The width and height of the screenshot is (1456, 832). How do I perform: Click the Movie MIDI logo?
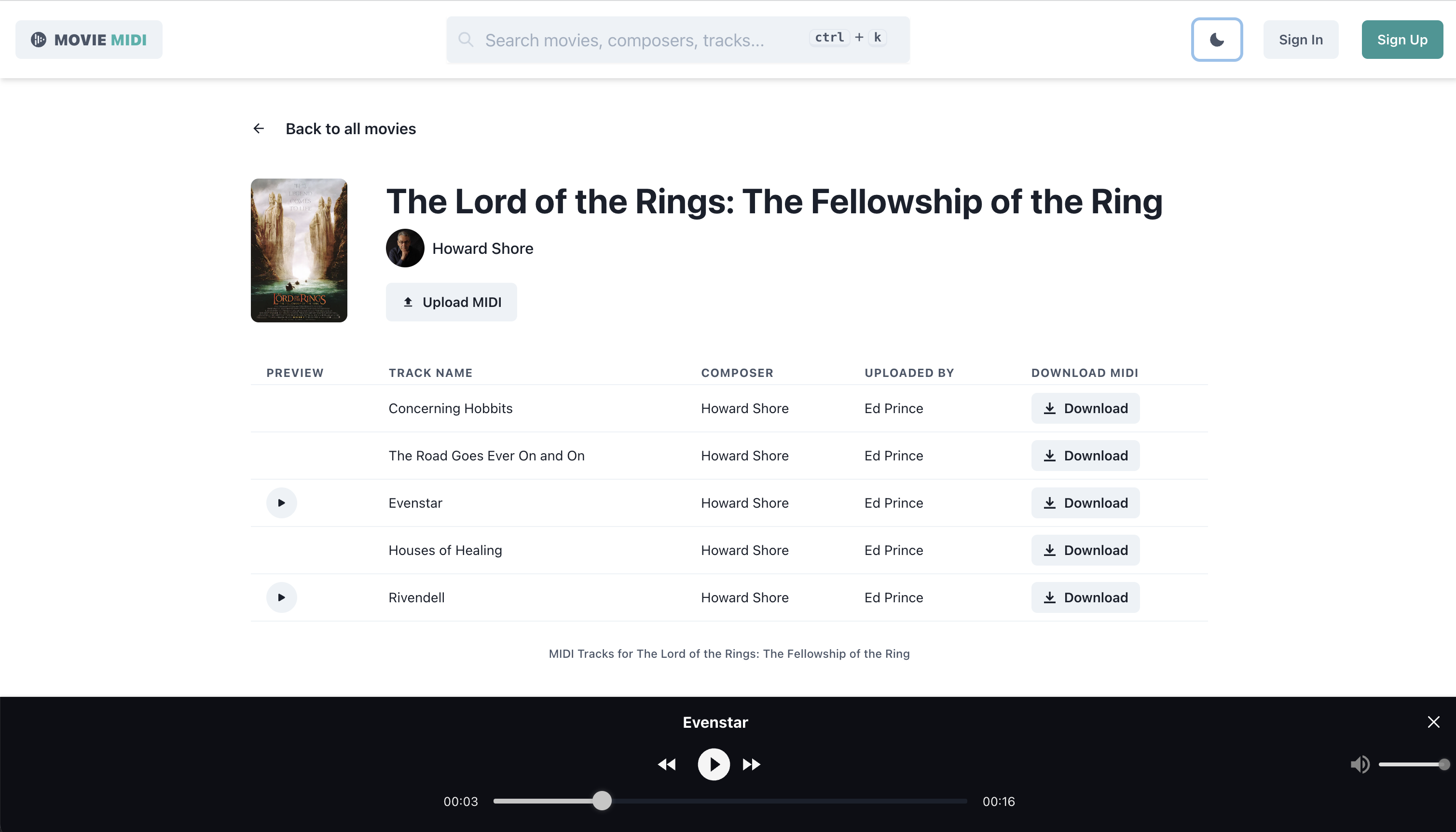point(89,40)
